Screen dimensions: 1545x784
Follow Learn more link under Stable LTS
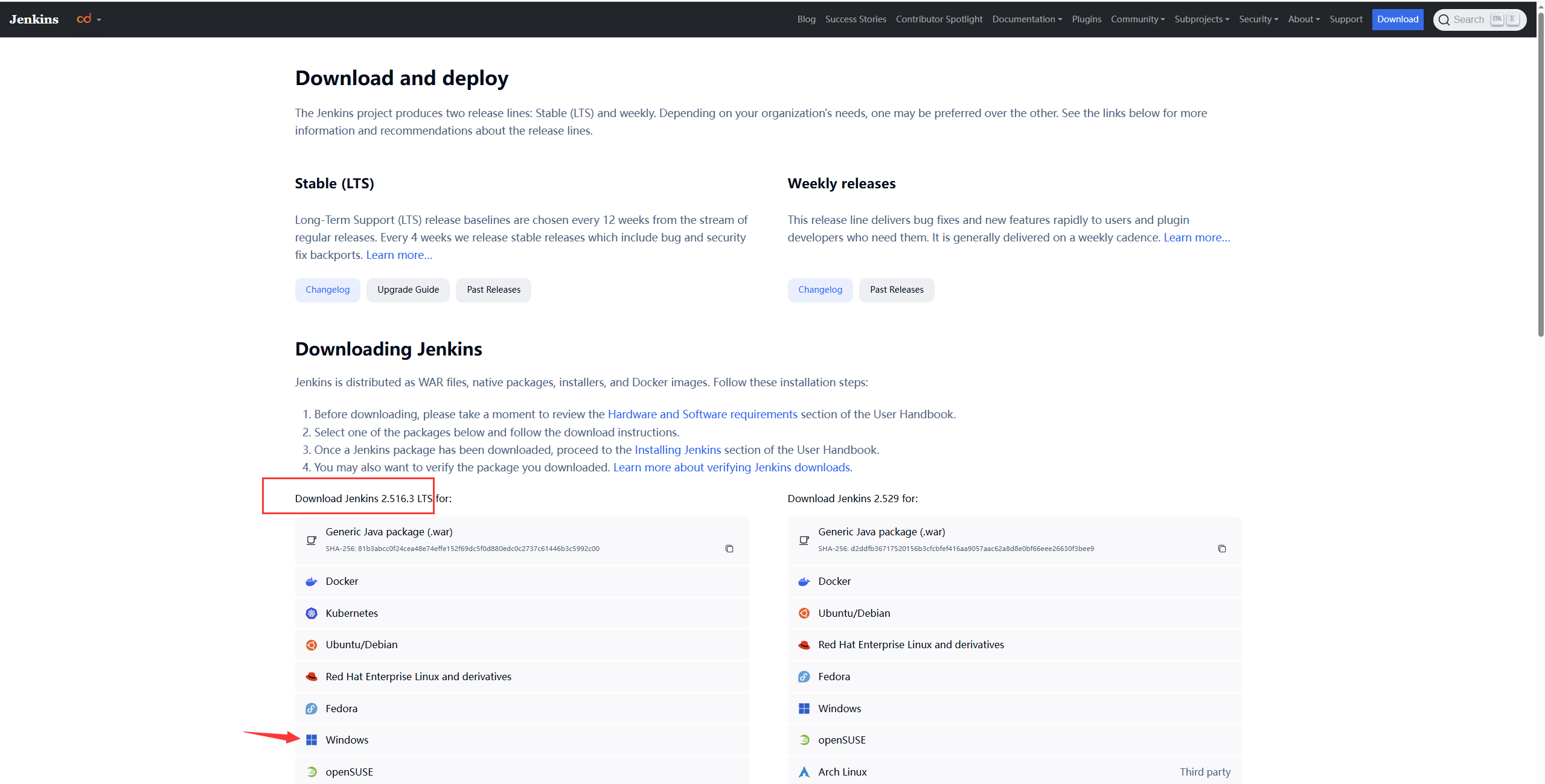click(399, 255)
